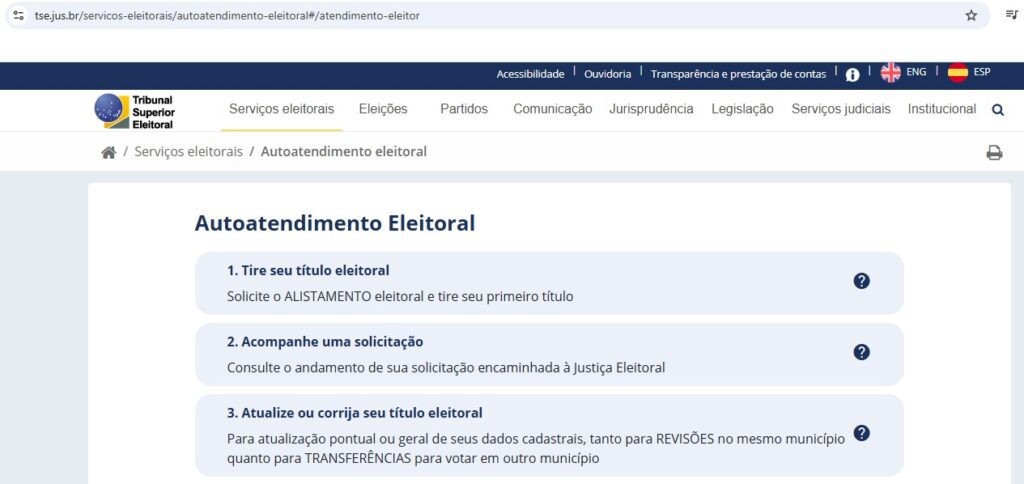Image resolution: width=1024 pixels, height=484 pixels.
Task: Click the Autoatendimento eleitoral breadcrumb text
Action: point(344,152)
